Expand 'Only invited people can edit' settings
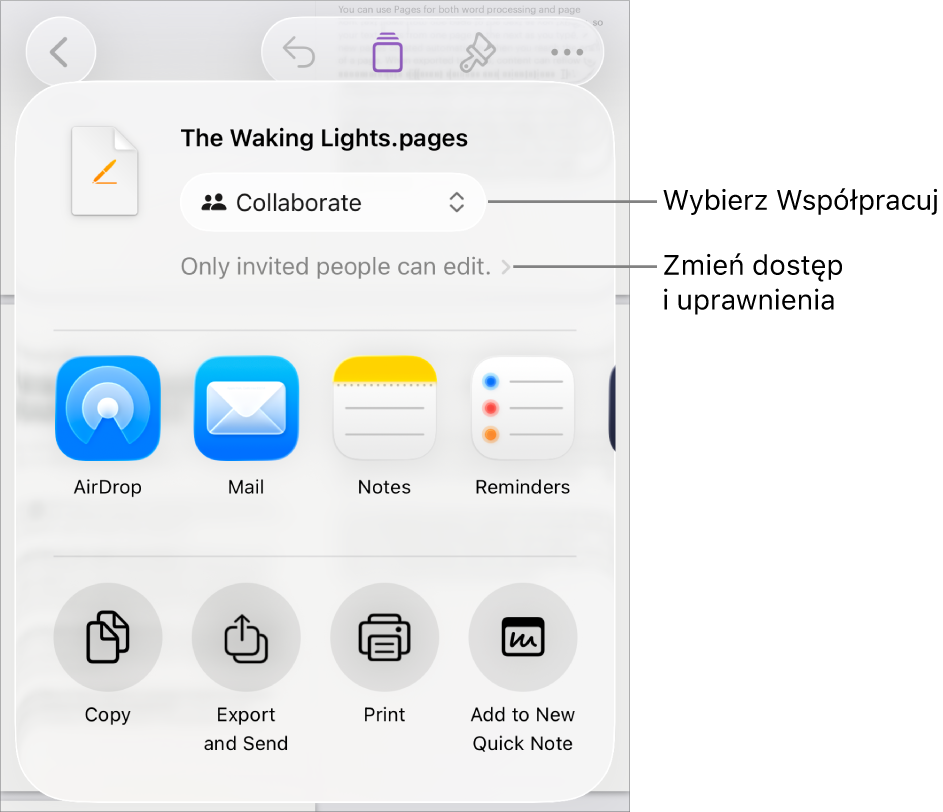The height and width of the screenshot is (812, 943). point(346,266)
